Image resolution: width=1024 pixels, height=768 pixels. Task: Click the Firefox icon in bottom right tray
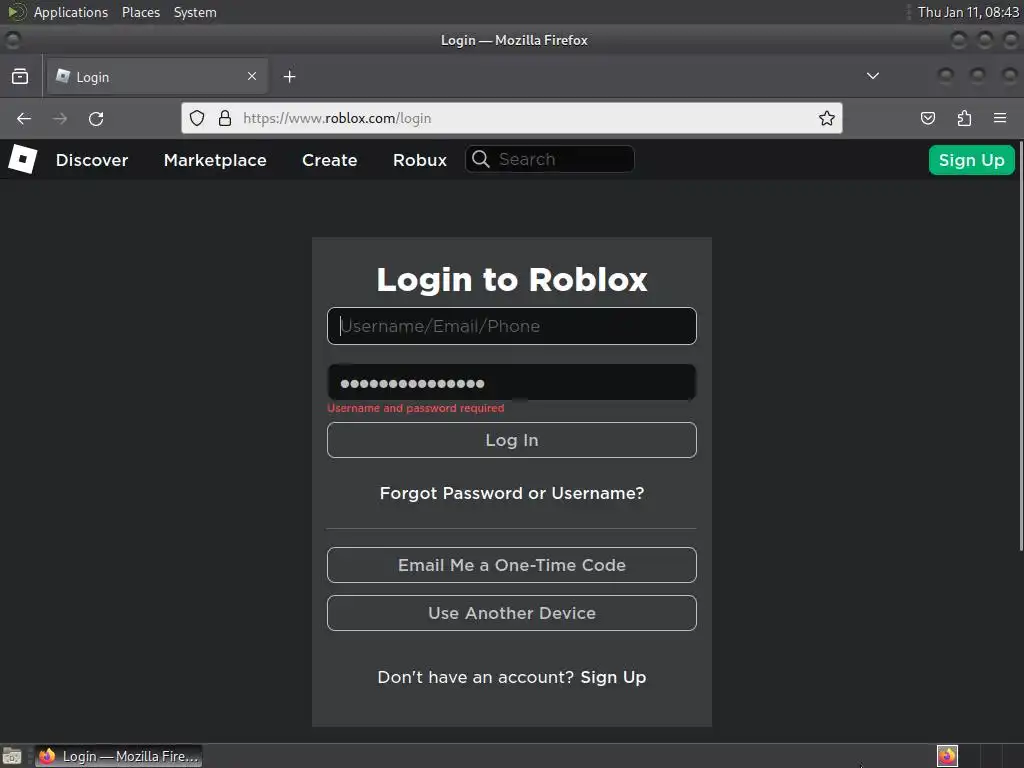pyautogui.click(x=947, y=756)
